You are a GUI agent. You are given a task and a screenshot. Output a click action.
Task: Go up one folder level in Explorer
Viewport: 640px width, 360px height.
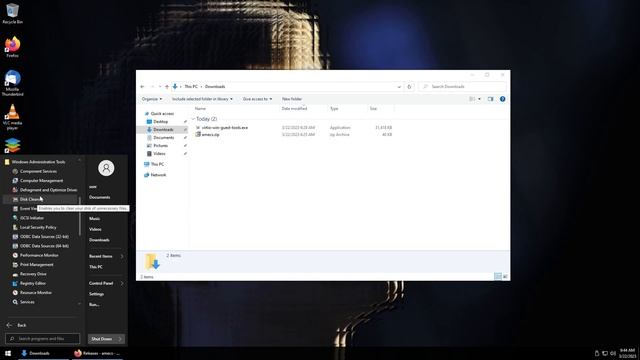167,87
